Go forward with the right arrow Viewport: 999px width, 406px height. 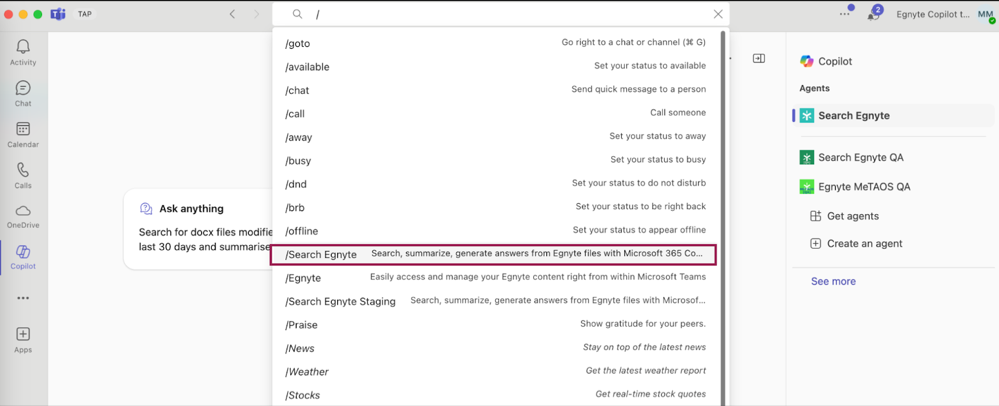(x=256, y=14)
